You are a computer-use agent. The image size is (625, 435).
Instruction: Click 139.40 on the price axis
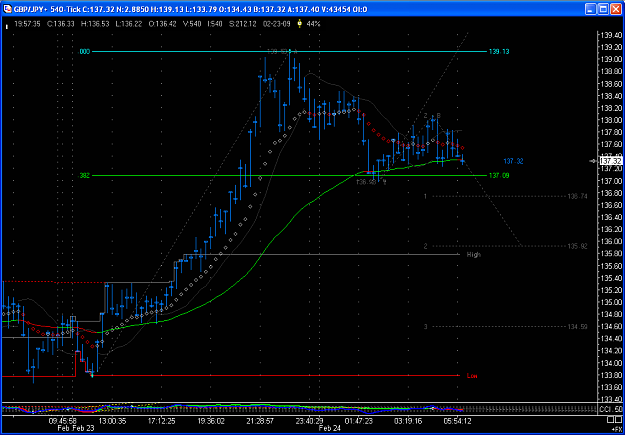(x=611, y=35)
